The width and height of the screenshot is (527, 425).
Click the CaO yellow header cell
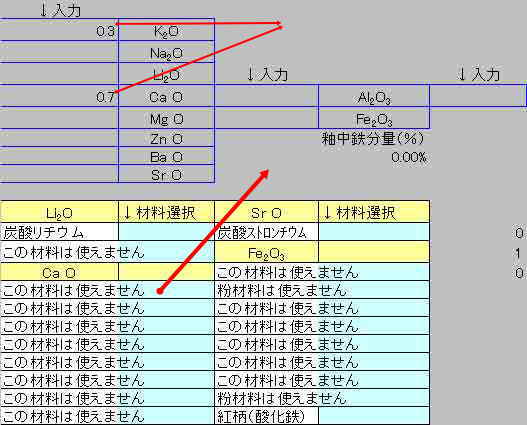pyautogui.click(x=59, y=272)
